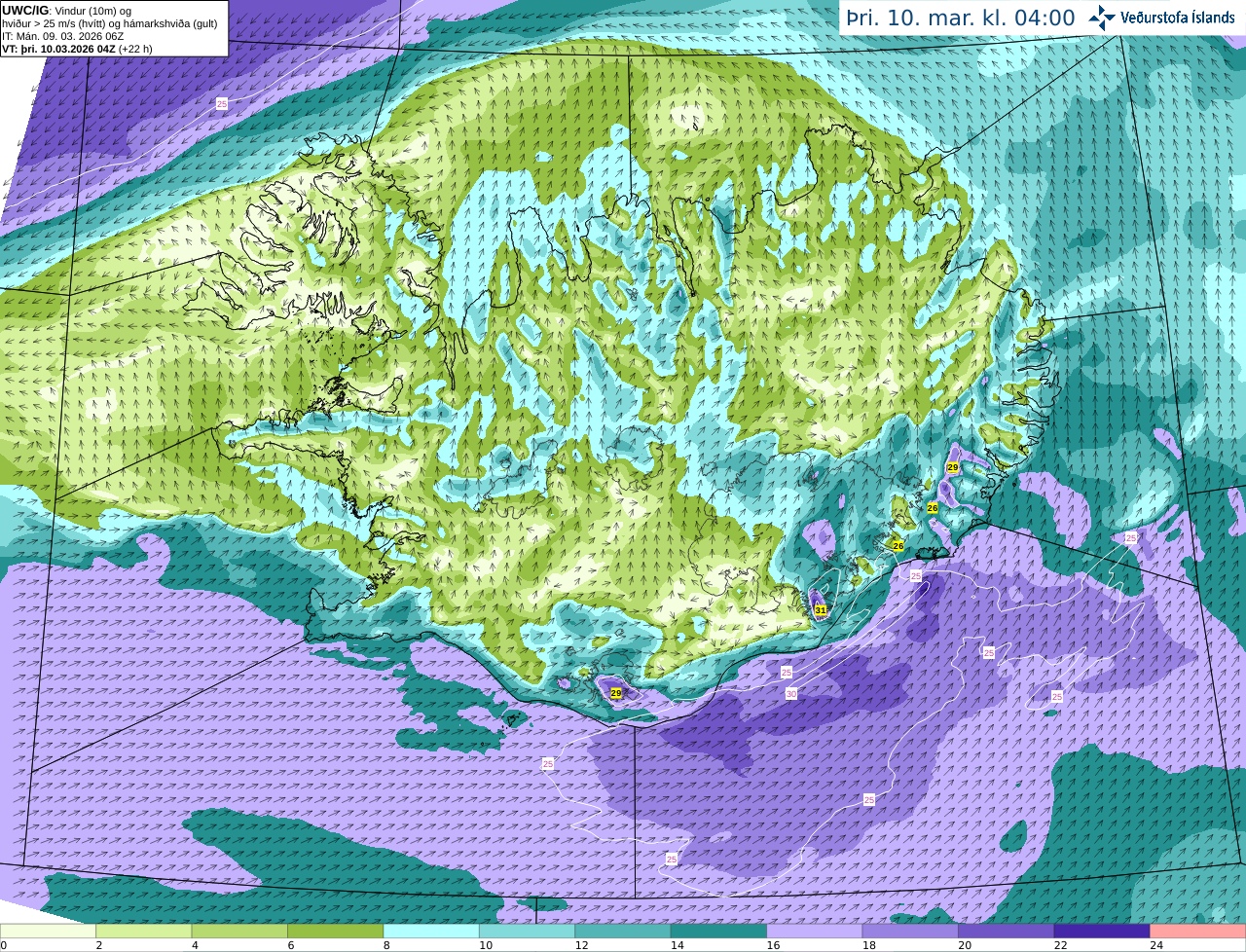Click the pink above-24 m/s legend swatch

click(1198, 932)
